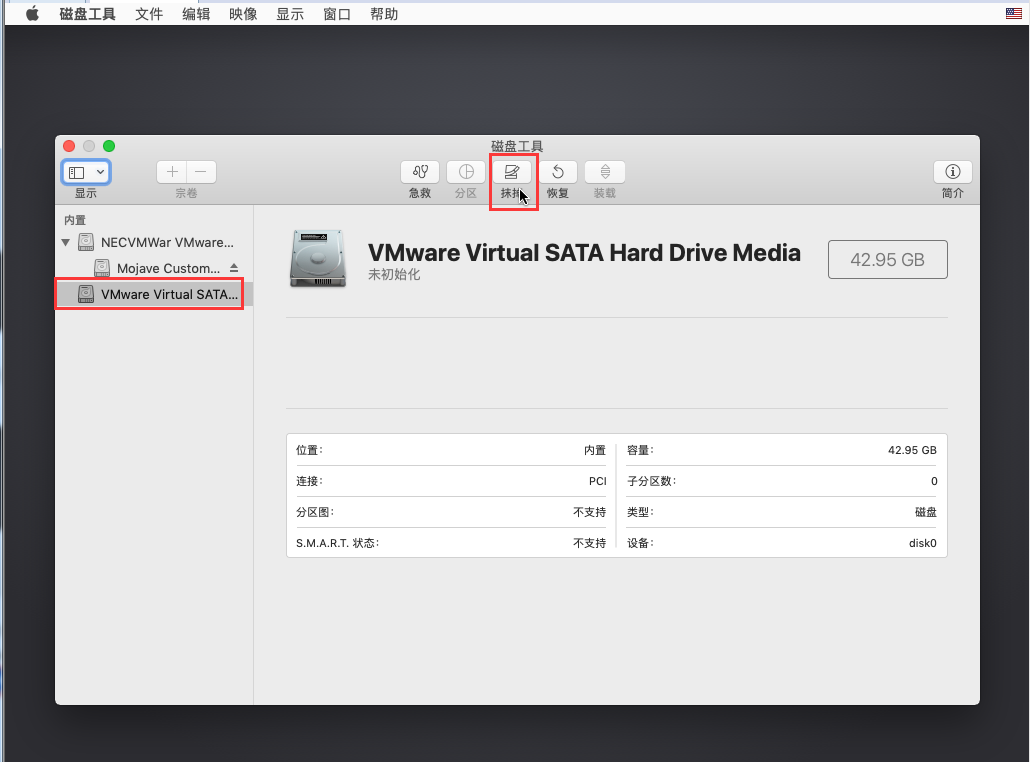Collapse the NECVMWar VMware disk tree
The width and height of the screenshot is (1031, 762).
pos(66,242)
